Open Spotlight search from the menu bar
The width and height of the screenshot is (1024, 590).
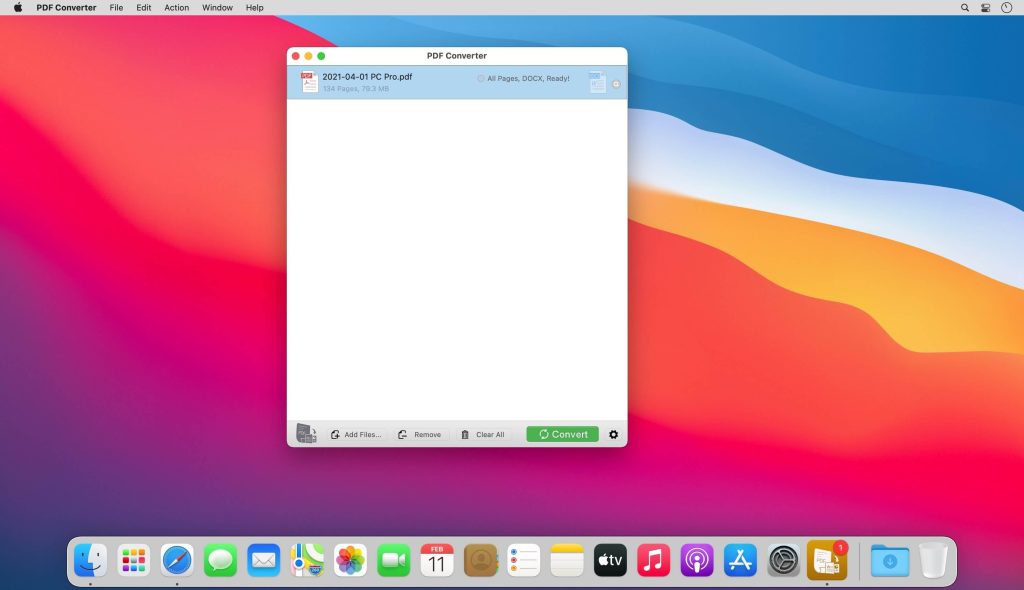[x=964, y=7]
